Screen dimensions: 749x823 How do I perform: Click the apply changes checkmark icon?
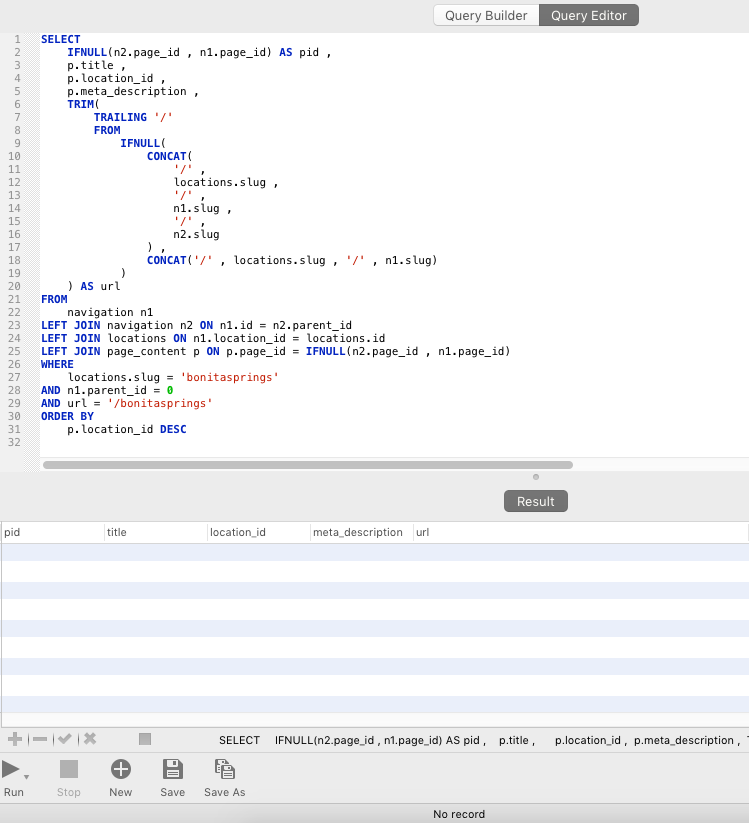tap(65, 739)
